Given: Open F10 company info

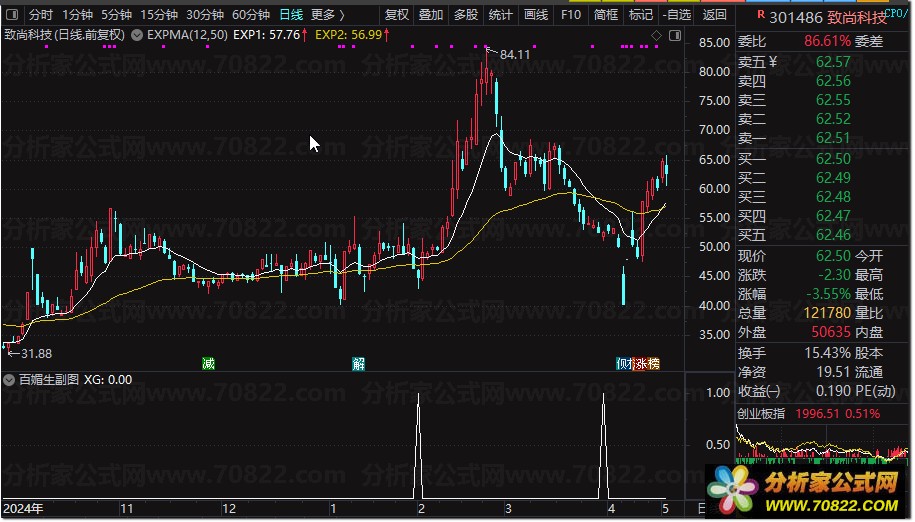Looking at the screenshot, I should (571, 15).
